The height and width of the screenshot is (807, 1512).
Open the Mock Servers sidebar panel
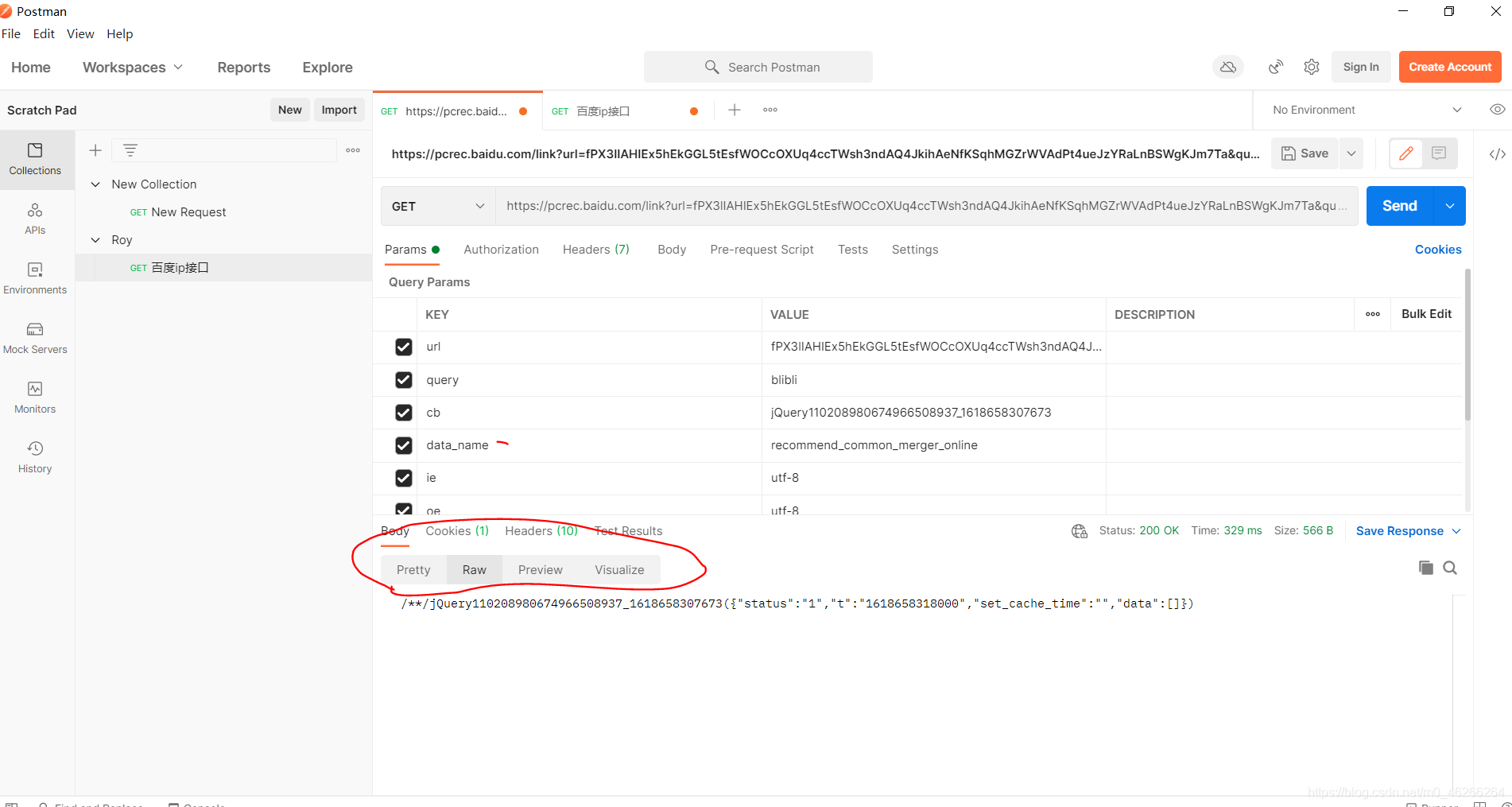(35, 338)
